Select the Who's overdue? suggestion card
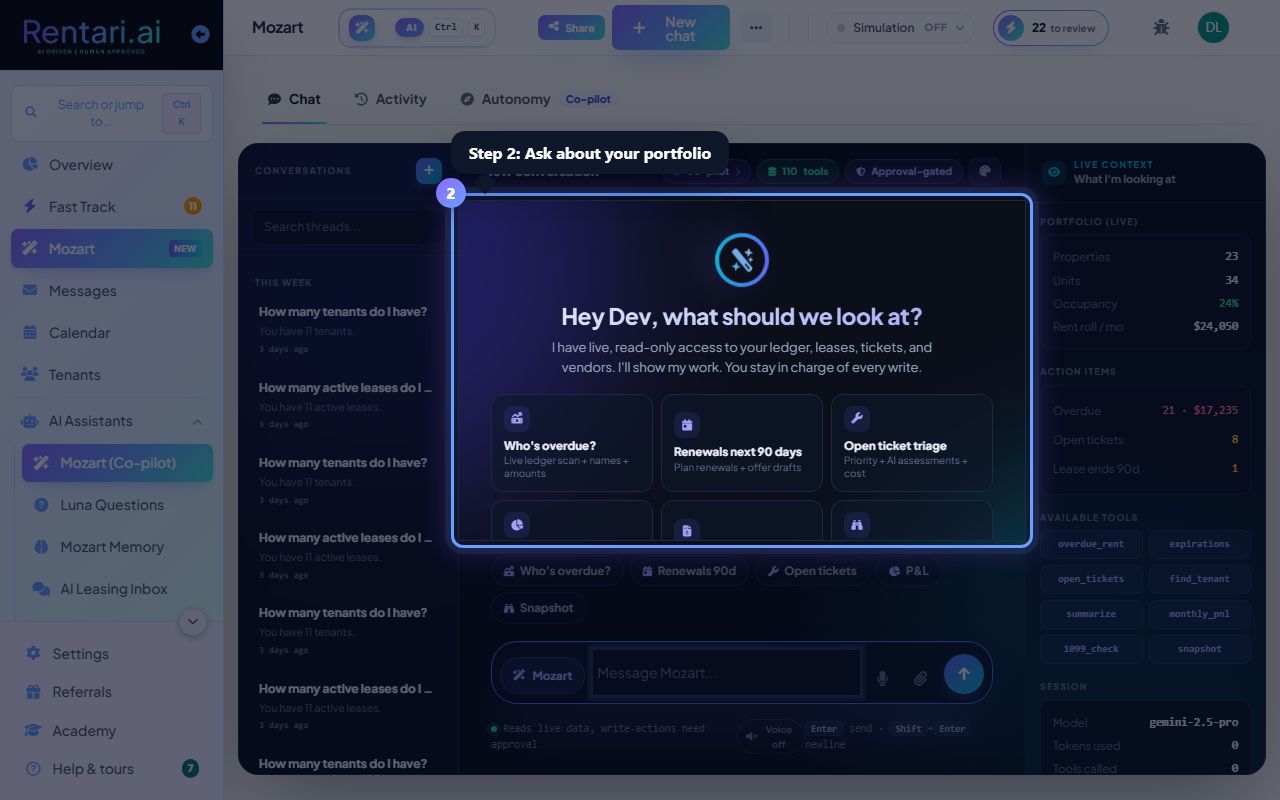Screen dimensions: 1280x800 tap(572, 443)
